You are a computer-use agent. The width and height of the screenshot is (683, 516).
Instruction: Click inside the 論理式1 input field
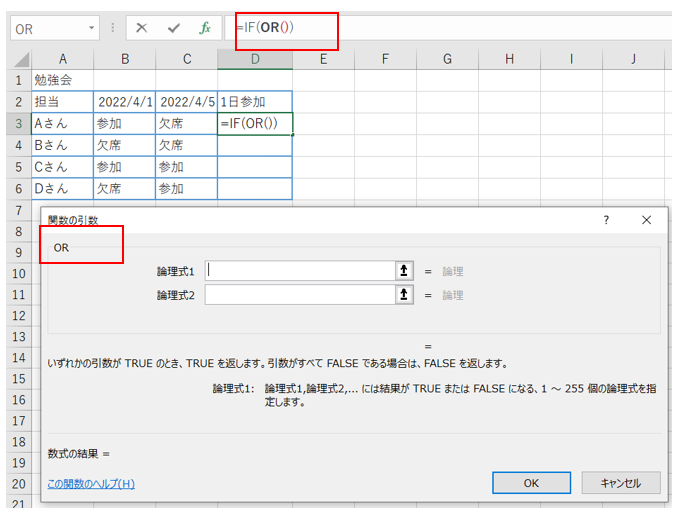[x=300, y=270]
